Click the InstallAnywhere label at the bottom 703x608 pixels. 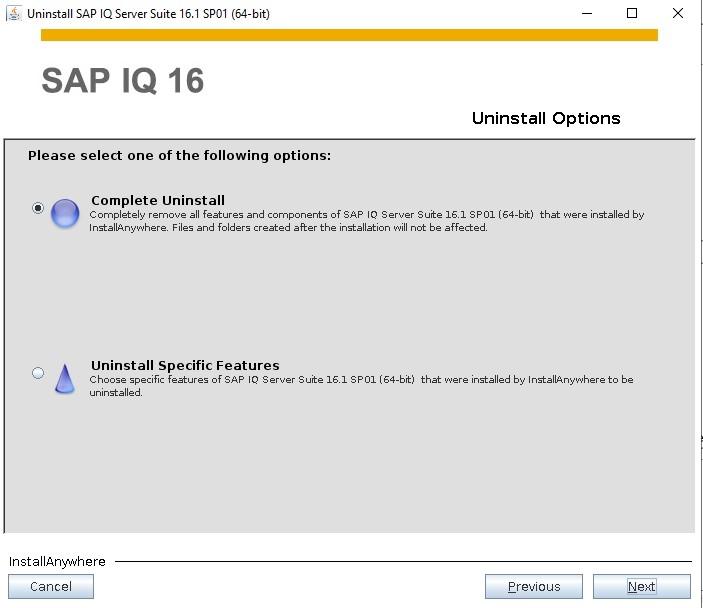57,562
